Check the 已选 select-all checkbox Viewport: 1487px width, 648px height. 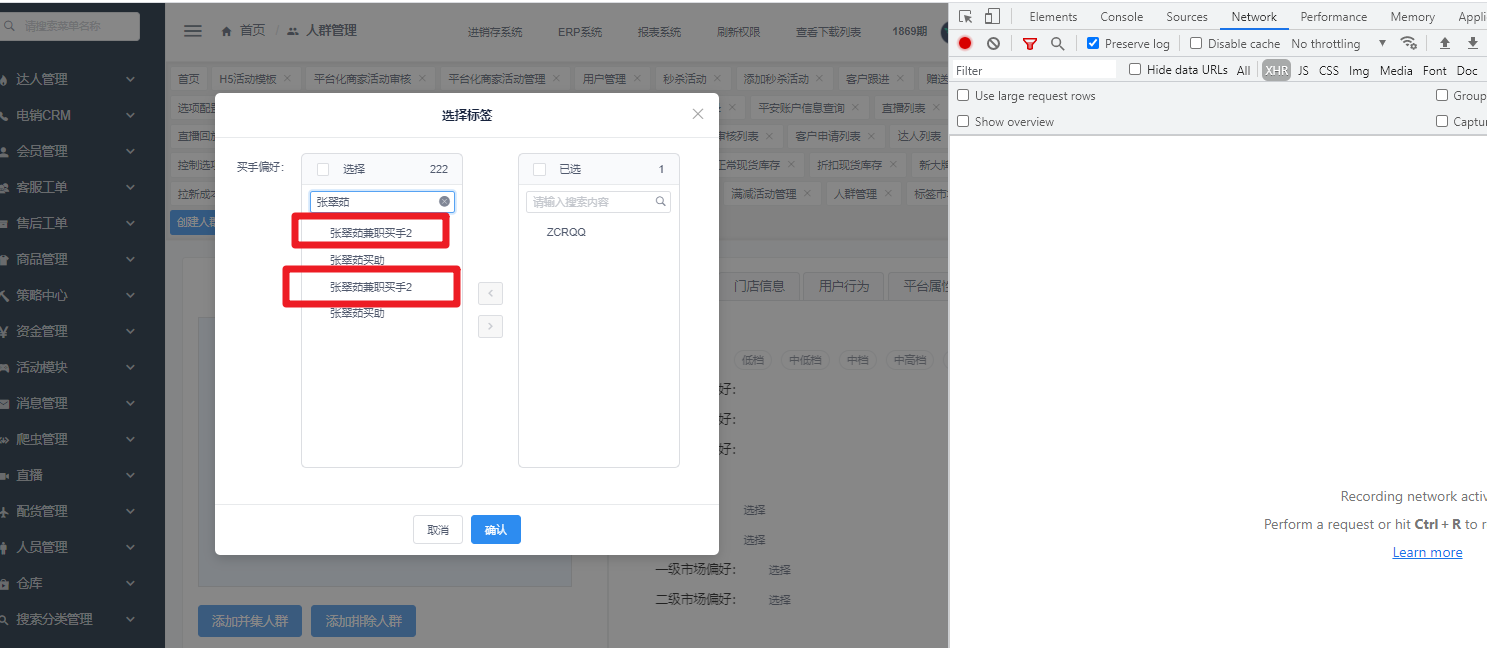click(x=540, y=169)
